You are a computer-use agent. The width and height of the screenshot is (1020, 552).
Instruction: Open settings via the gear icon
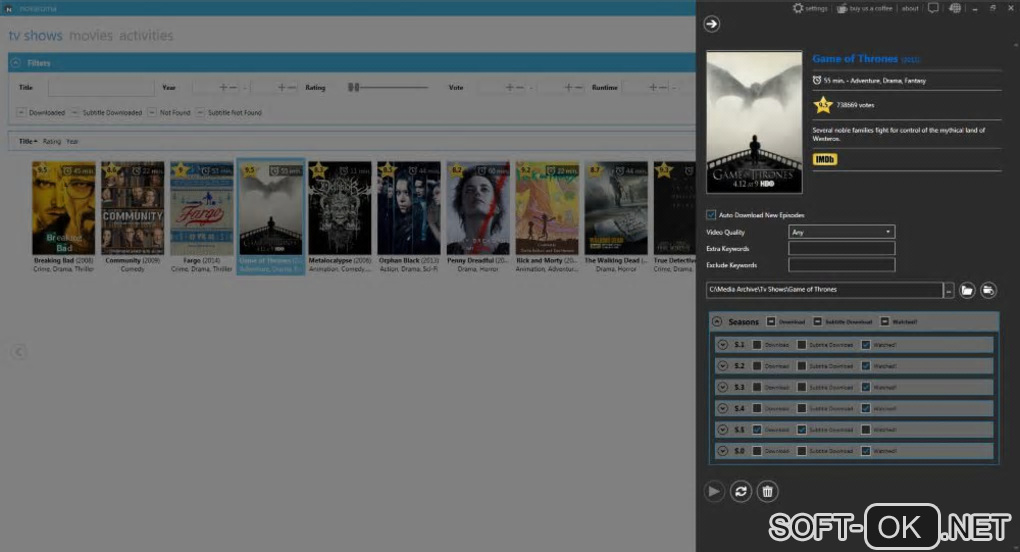point(798,8)
